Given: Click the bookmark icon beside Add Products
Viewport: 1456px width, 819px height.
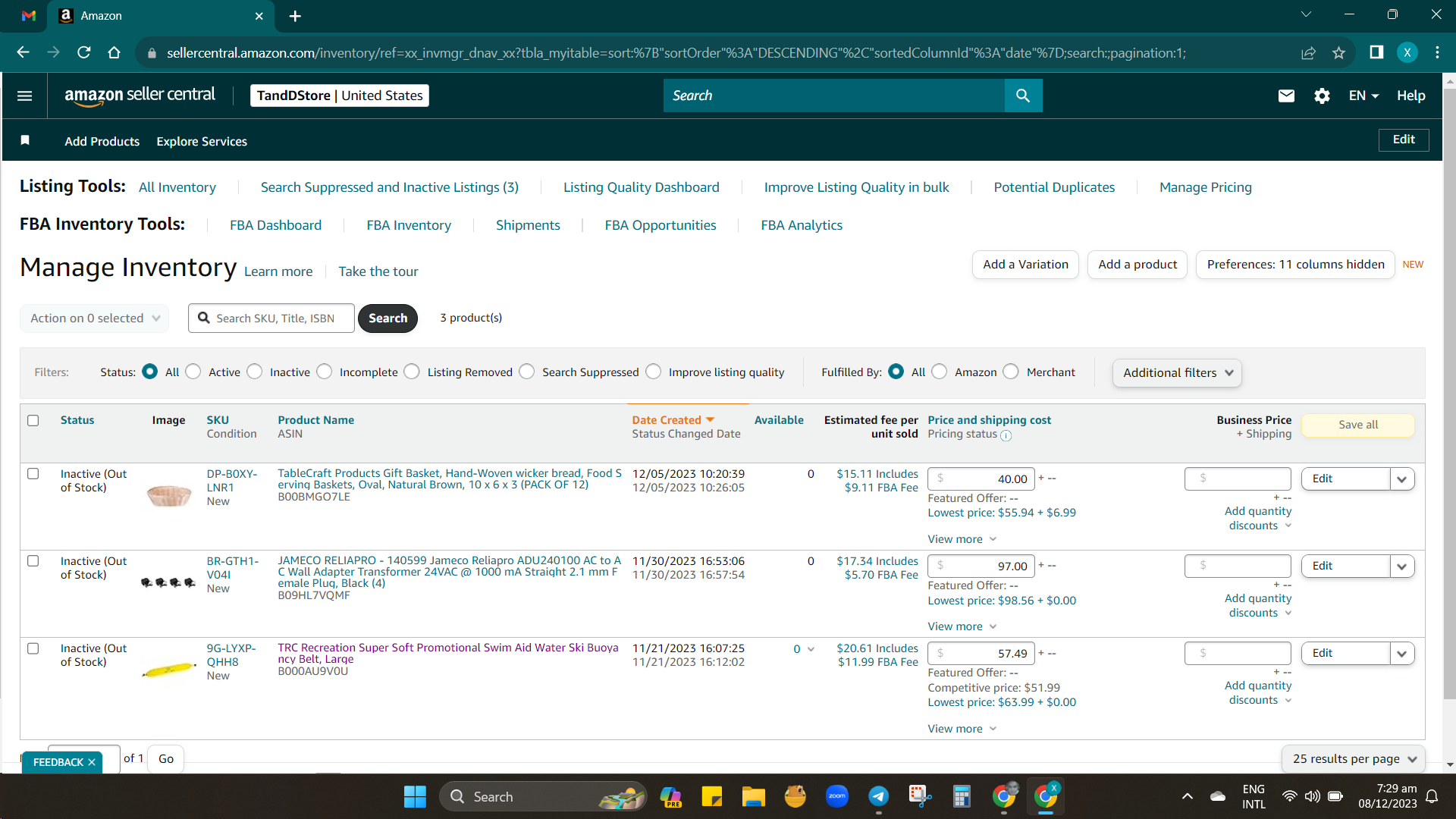Looking at the screenshot, I should (x=25, y=140).
